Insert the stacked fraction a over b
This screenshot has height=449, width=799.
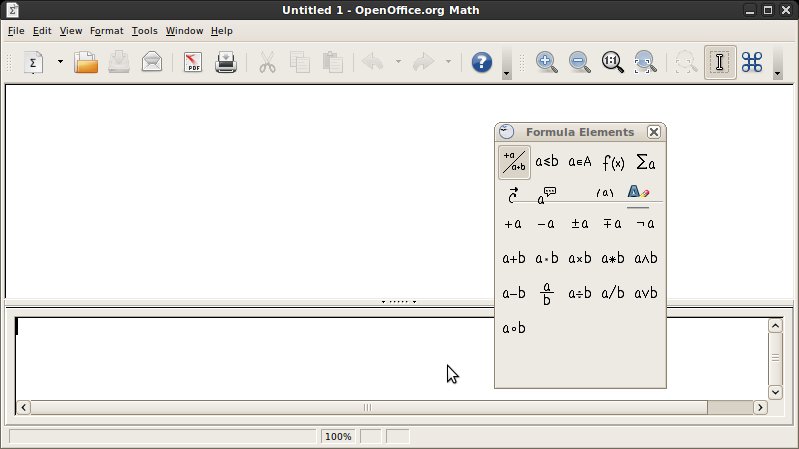click(x=547, y=294)
